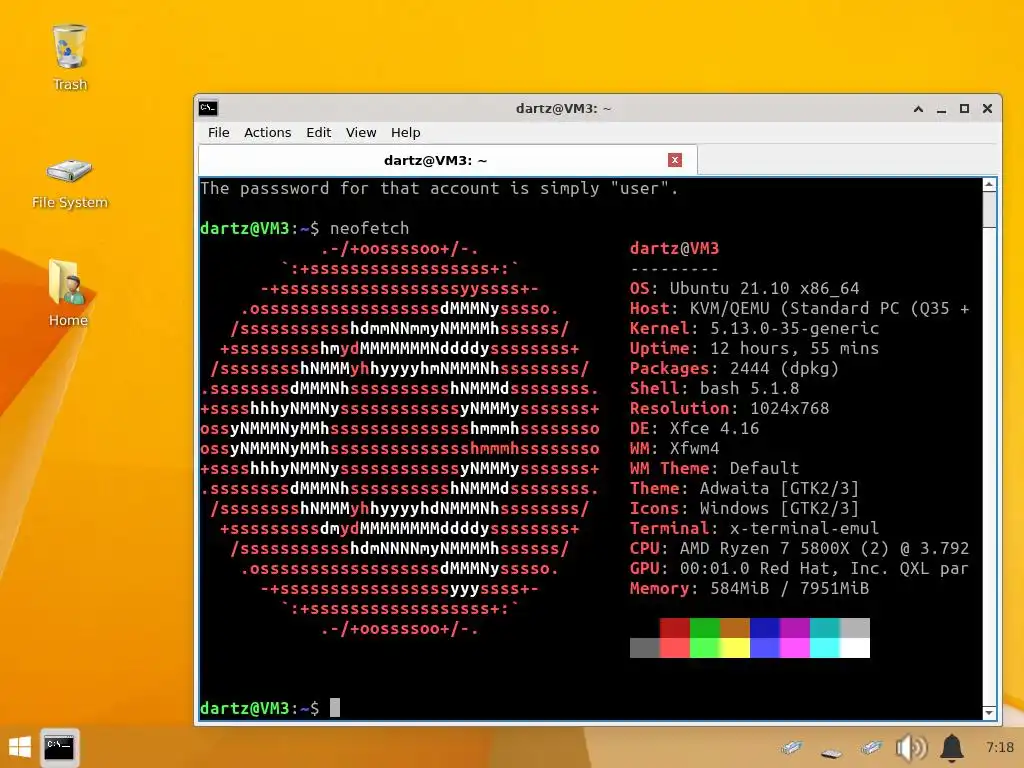Viewport: 1024px width, 768px height.
Task: Click the "Shell: bash 5.1.8" line
Action: pyautogui.click(x=714, y=388)
